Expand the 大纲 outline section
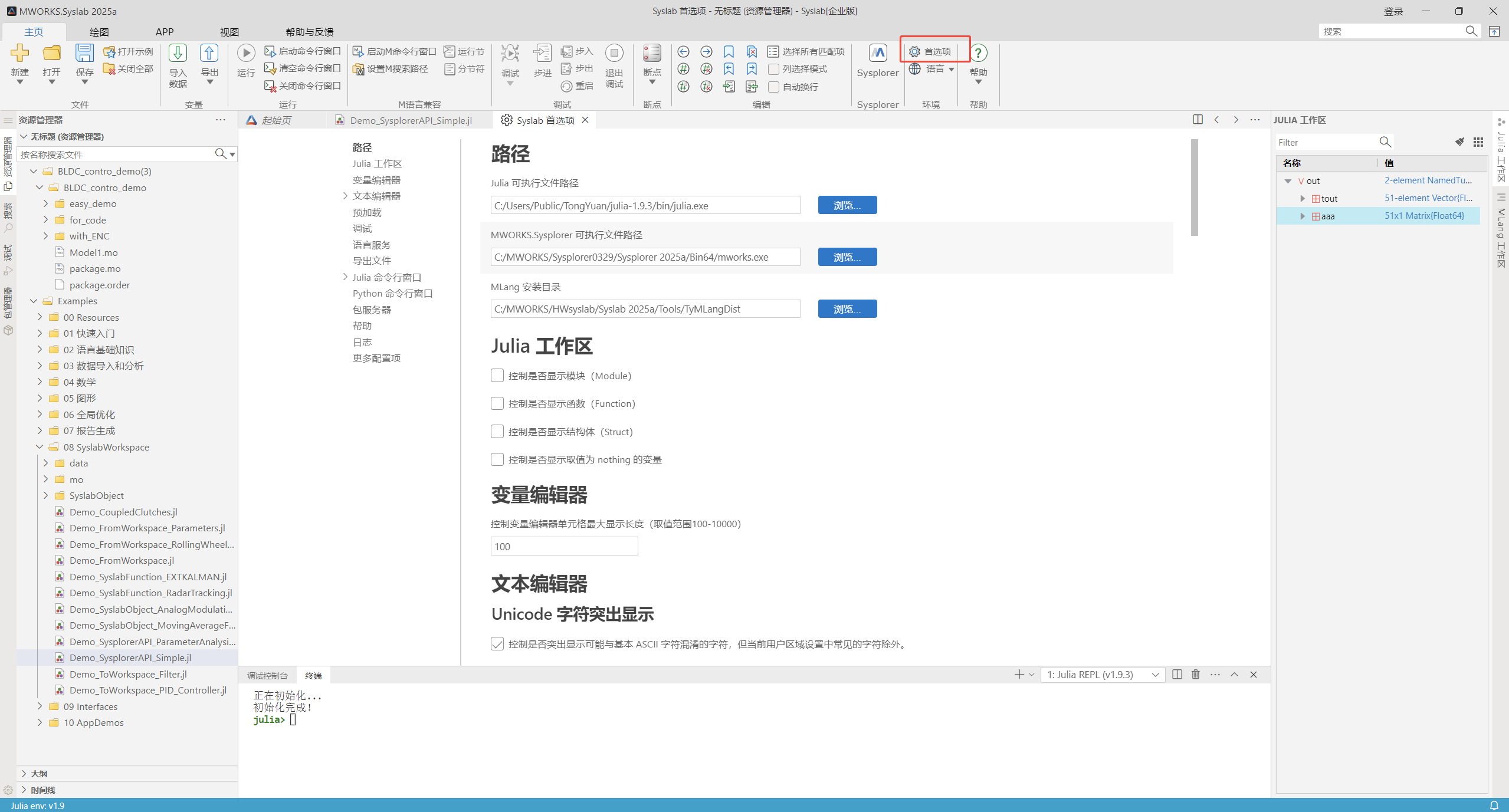1509x812 pixels. 24,773
